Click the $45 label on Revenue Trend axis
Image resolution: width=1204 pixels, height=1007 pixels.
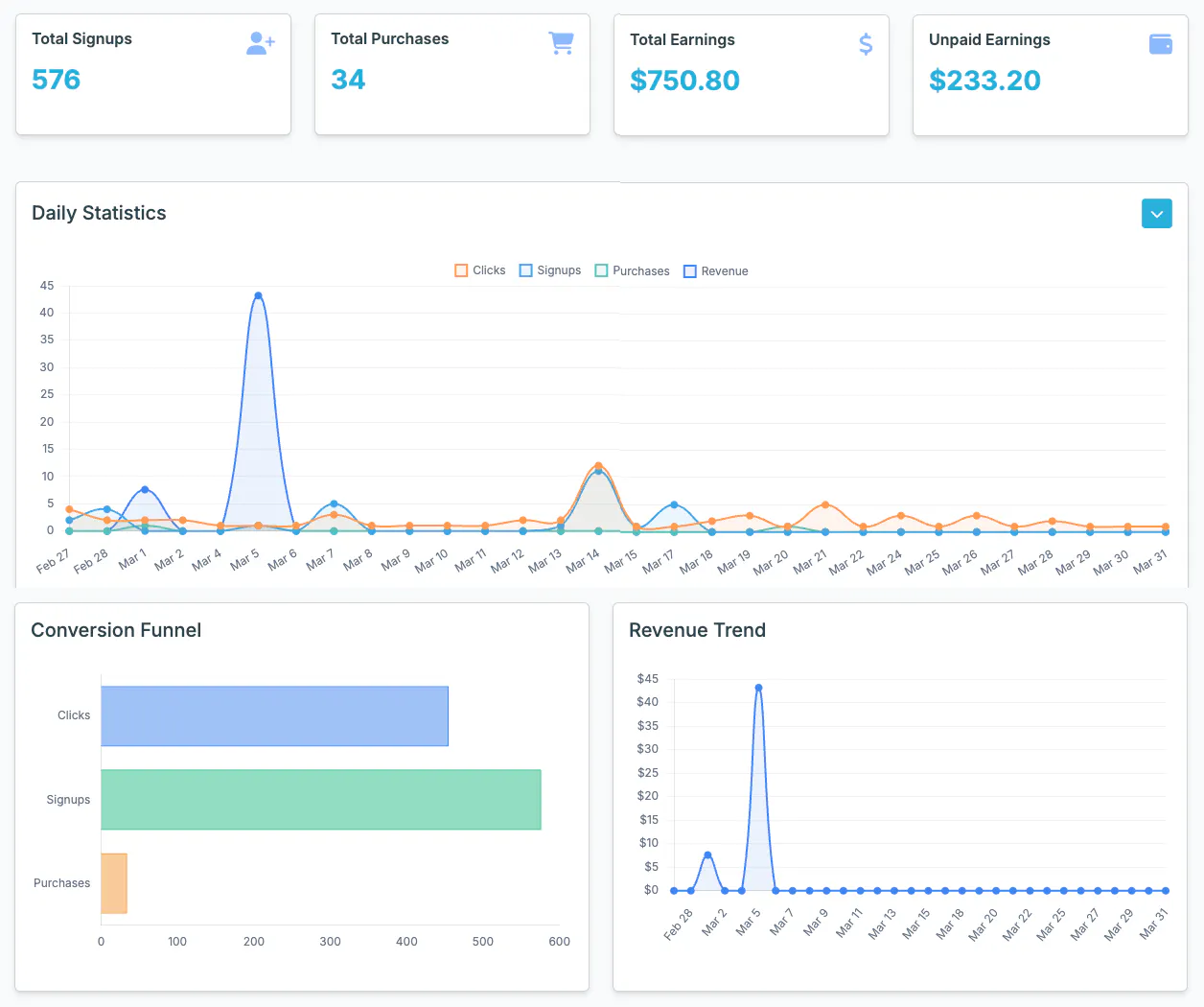pos(648,678)
